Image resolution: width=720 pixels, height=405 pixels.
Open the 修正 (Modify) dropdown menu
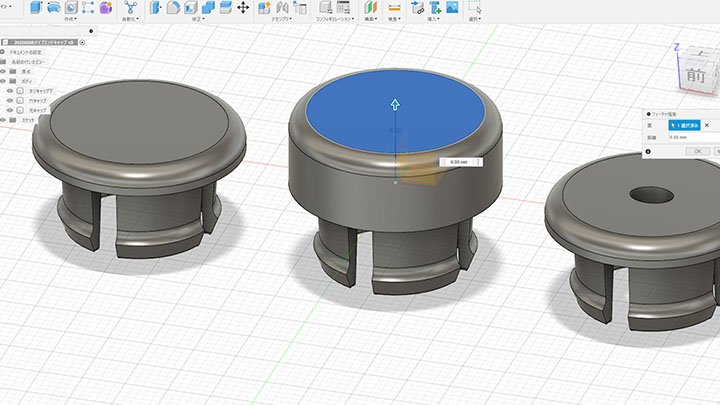(198, 19)
